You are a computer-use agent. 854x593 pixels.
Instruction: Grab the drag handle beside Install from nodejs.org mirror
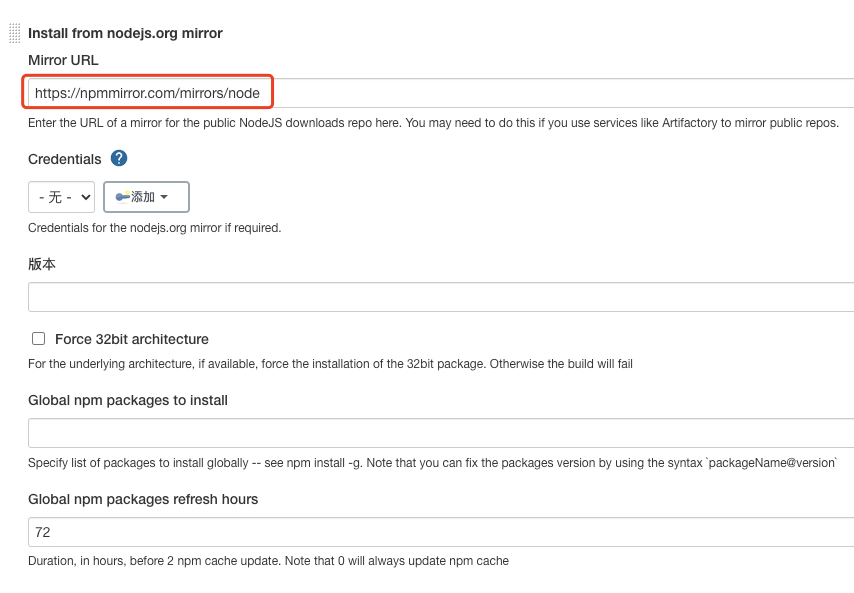pyautogui.click(x=15, y=33)
